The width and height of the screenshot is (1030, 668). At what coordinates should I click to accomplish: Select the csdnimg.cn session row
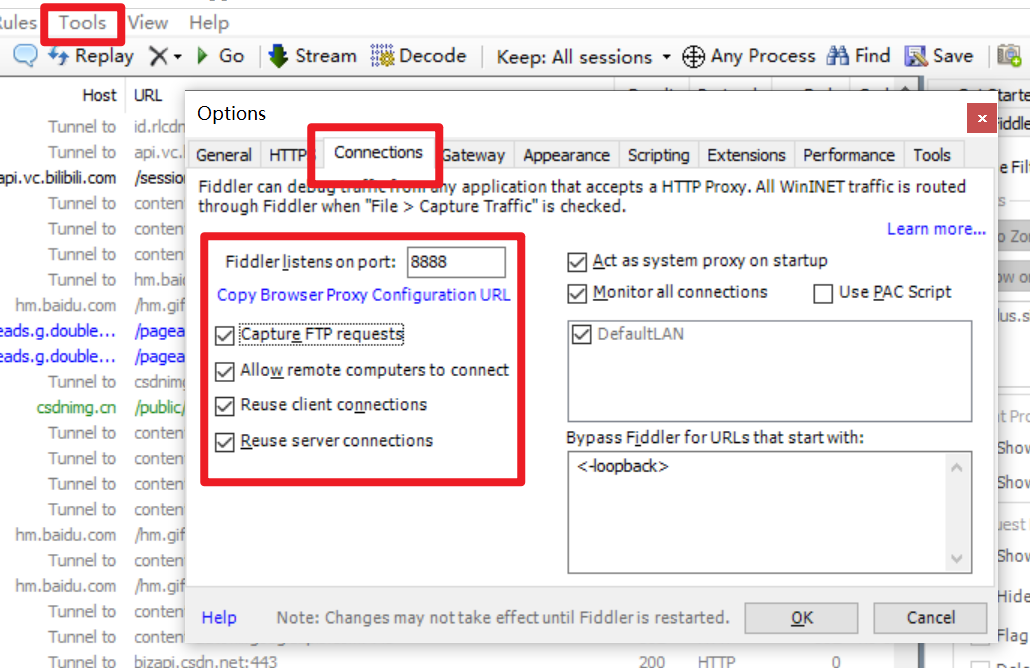(x=92, y=407)
